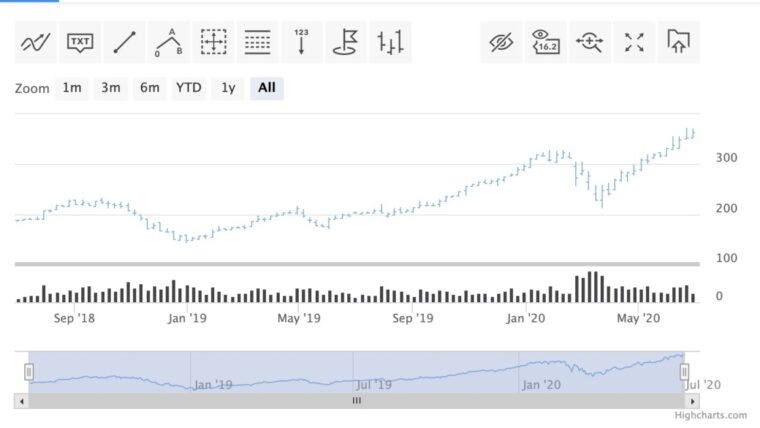This screenshot has height=428, width=760.
Task: Select the line segment drawing tool
Action: tap(124, 42)
